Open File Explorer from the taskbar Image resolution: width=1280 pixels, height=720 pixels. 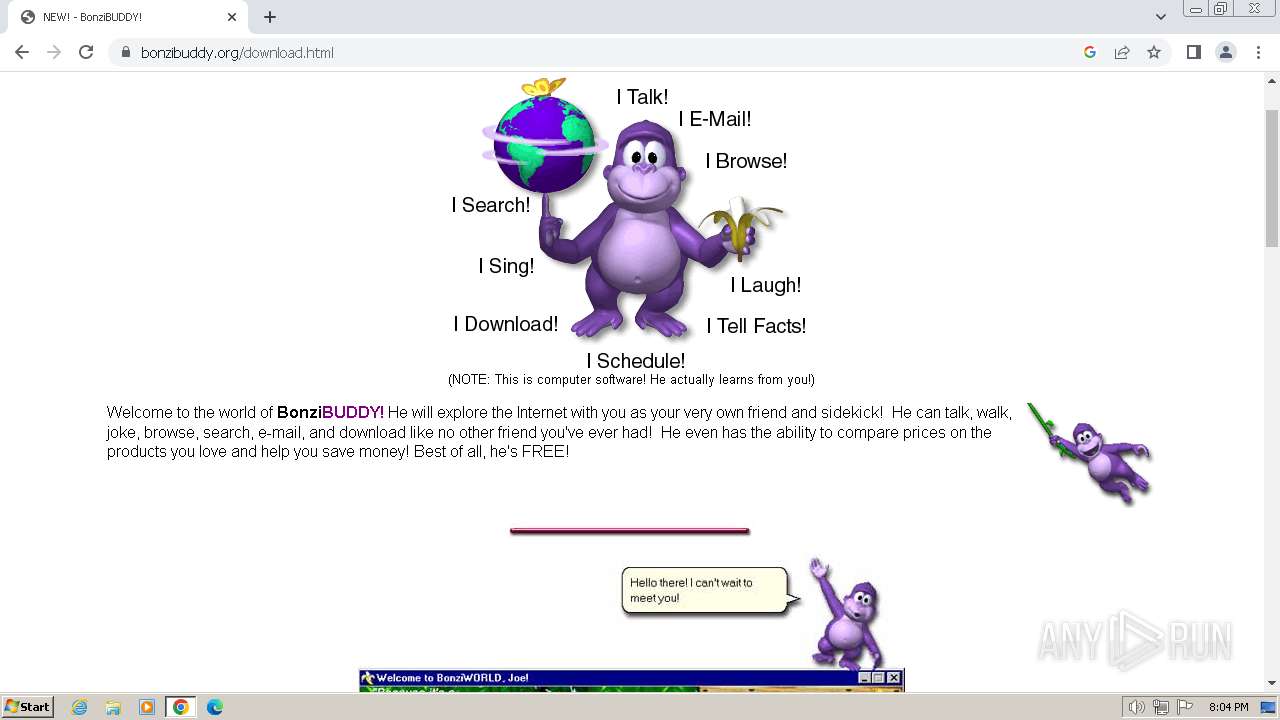click(113, 707)
